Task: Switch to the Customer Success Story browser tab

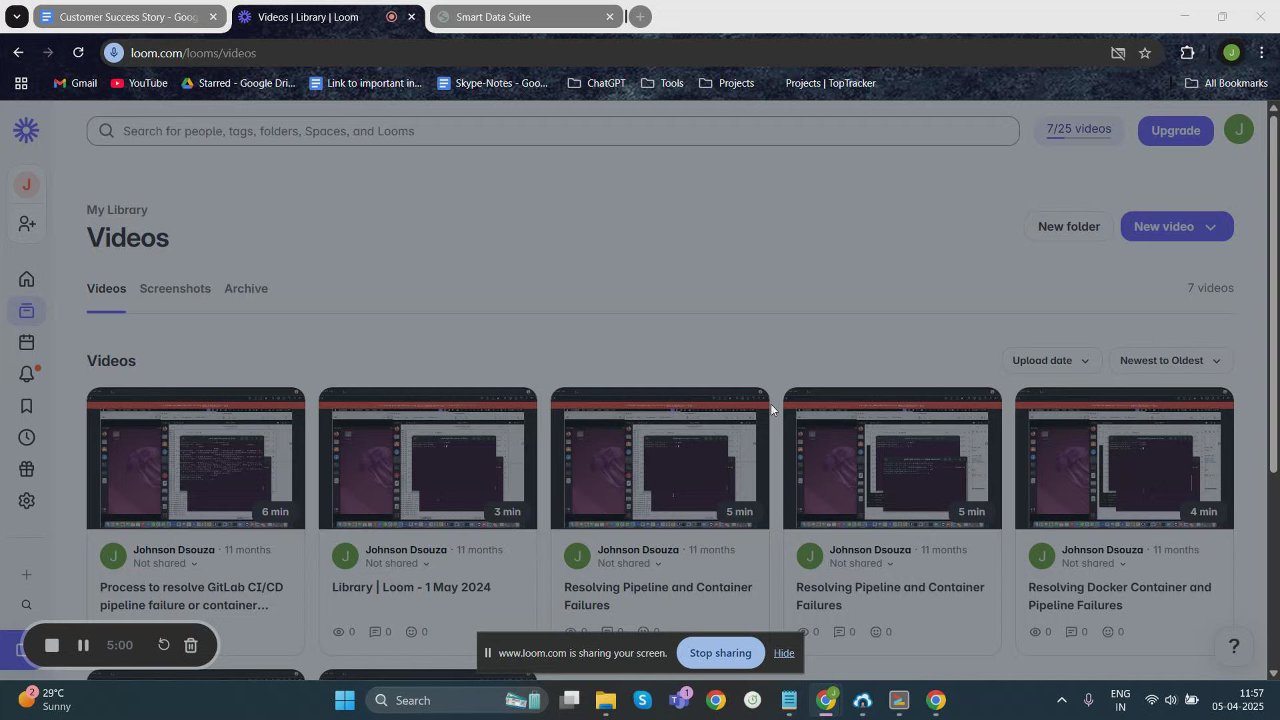Action: tap(129, 17)
